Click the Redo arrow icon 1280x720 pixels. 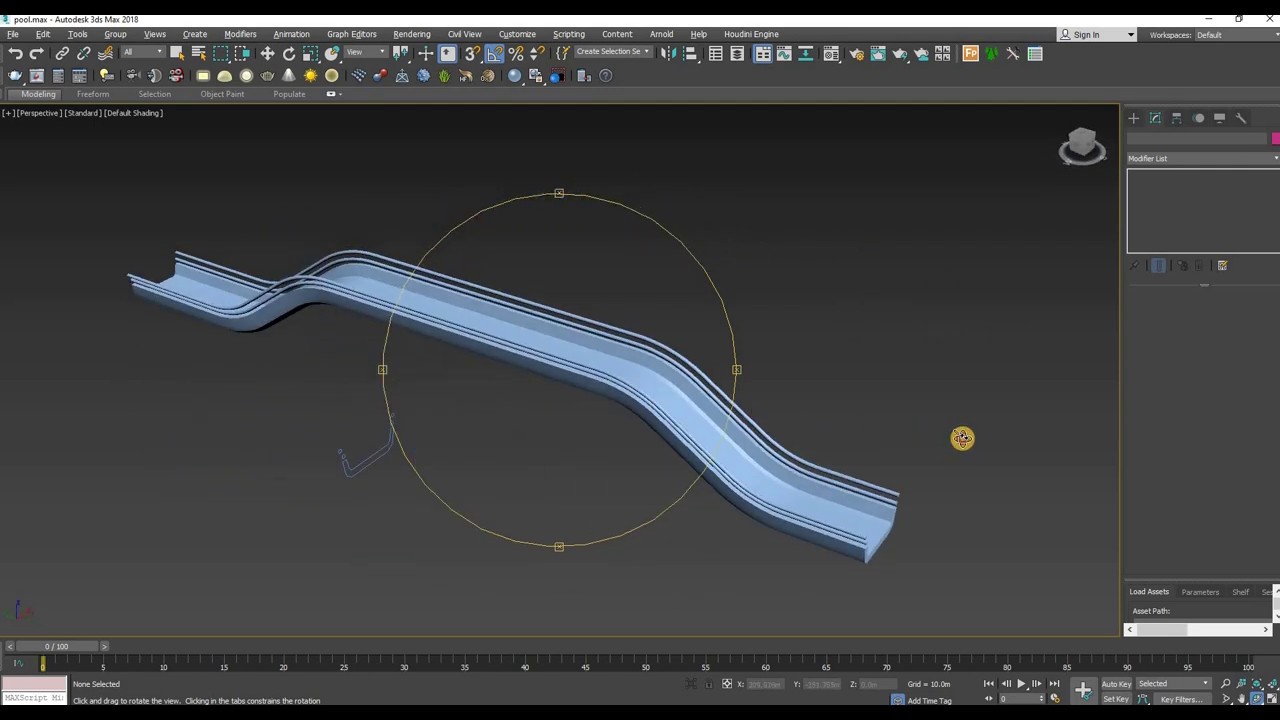37,54
